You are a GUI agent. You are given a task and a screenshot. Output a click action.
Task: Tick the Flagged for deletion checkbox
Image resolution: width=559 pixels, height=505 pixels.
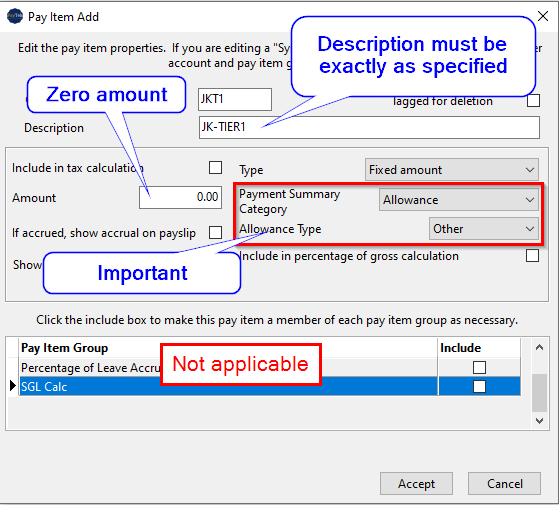click(533, 101)
